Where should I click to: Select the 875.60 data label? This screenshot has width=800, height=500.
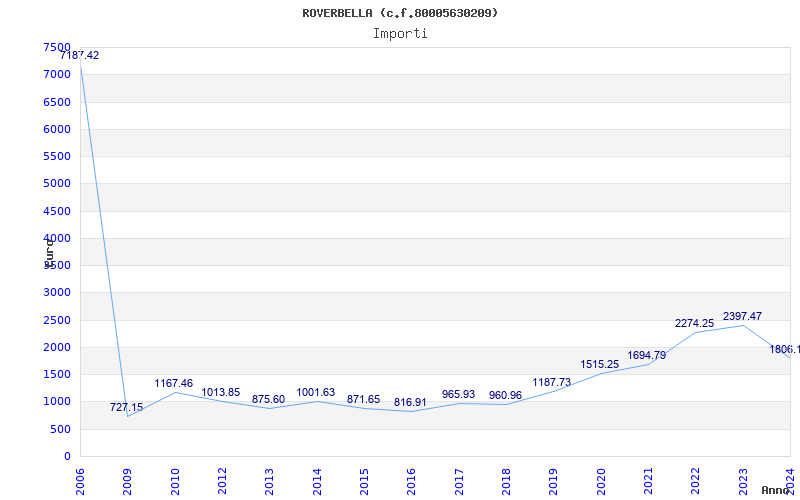pyautogui.click(x=268, y=399)
